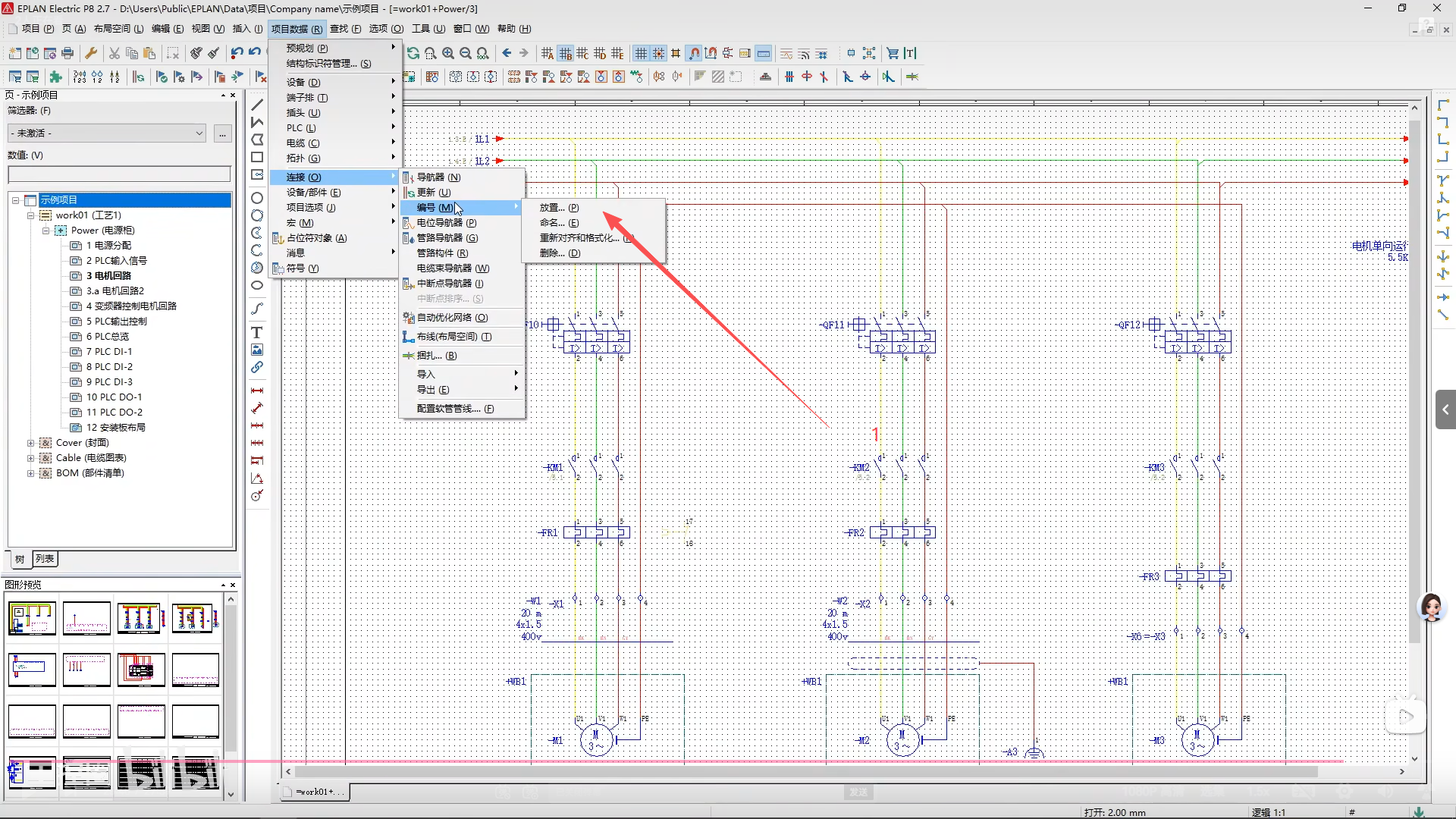Expand the Cover (封面) tree node
The height and width of the screenshot is (819, 1456).
click(30, 443)
